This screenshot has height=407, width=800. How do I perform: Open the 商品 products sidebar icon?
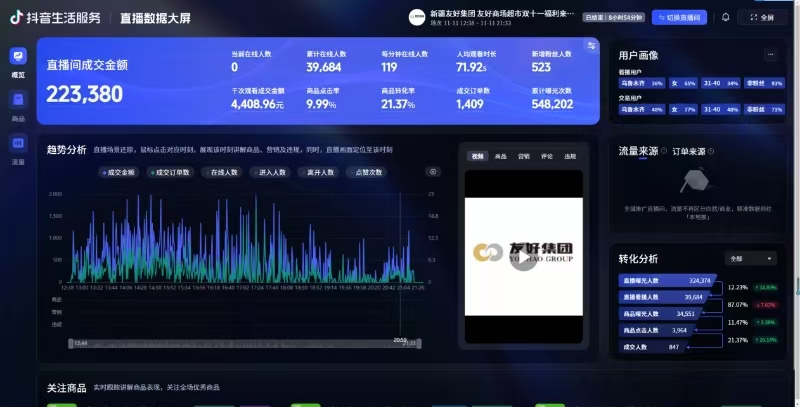[18, 99]
